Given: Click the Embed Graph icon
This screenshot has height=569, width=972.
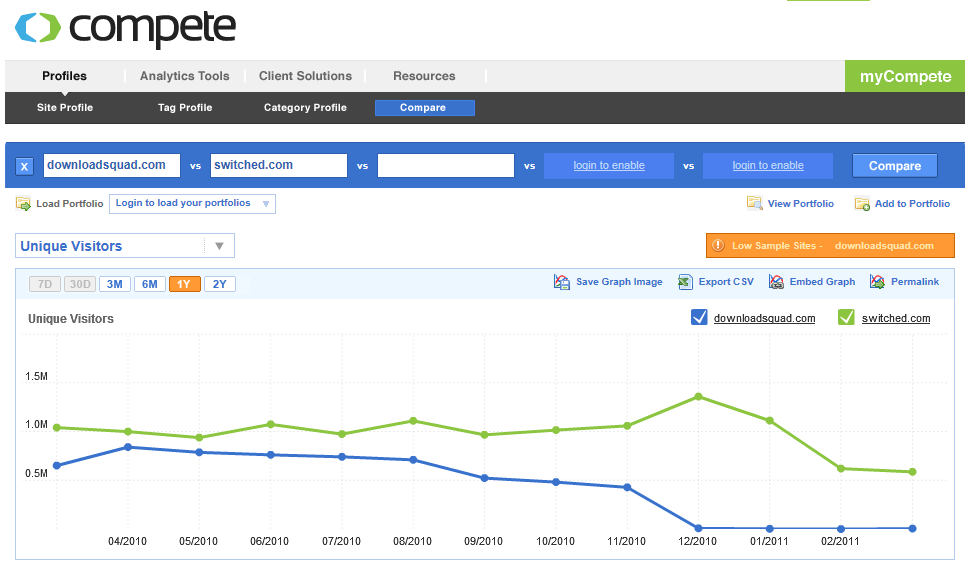Looking at the screenshot, I should (x=776, y=282).
